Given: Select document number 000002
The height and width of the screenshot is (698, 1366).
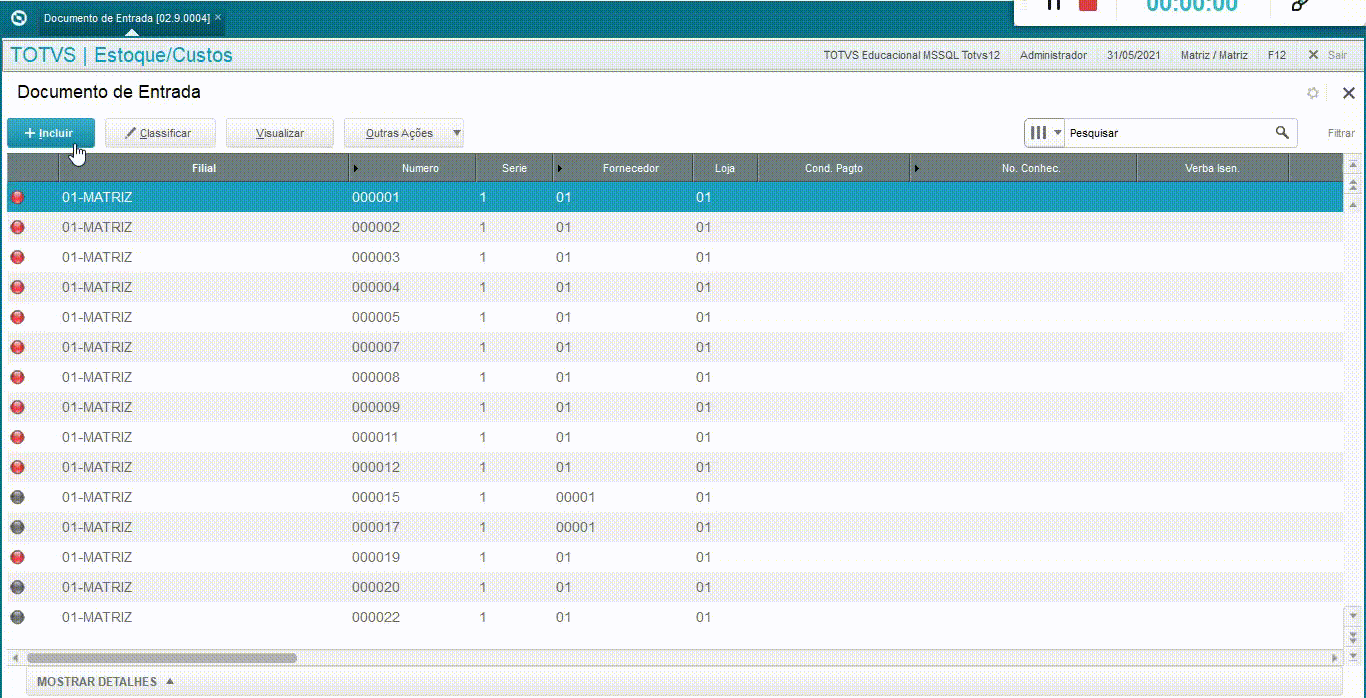Looking at the screenshot, I should coord(376,227).
